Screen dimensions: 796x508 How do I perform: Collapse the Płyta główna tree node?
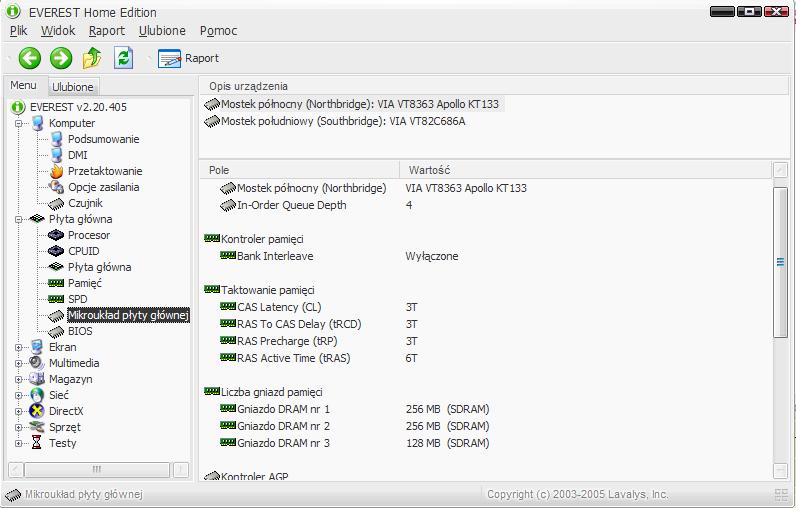tap(19, 219)
